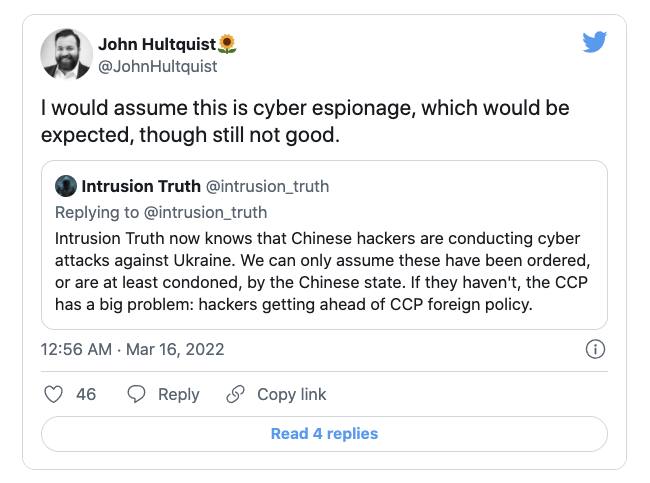The image size is (650, 483).
Task: Click the sunflower emoji beside the name
Action: [227, 44]
